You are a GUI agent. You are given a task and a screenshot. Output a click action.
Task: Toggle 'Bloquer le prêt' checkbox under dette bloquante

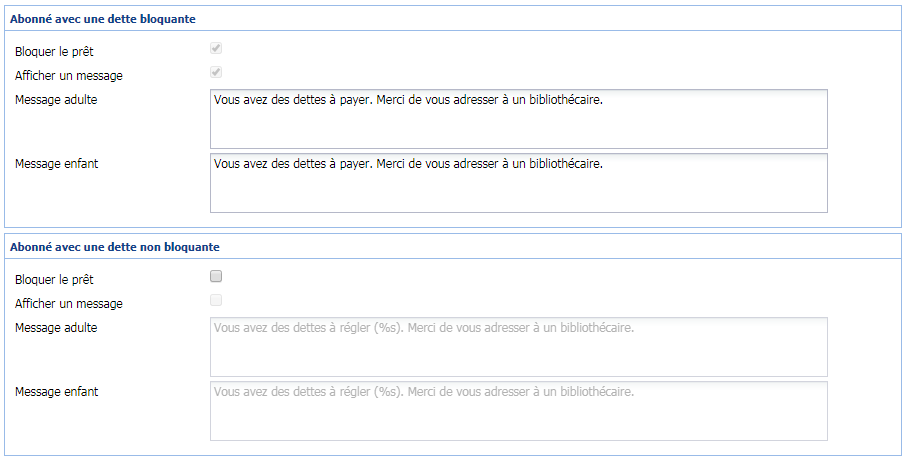(x=216, y=49)
